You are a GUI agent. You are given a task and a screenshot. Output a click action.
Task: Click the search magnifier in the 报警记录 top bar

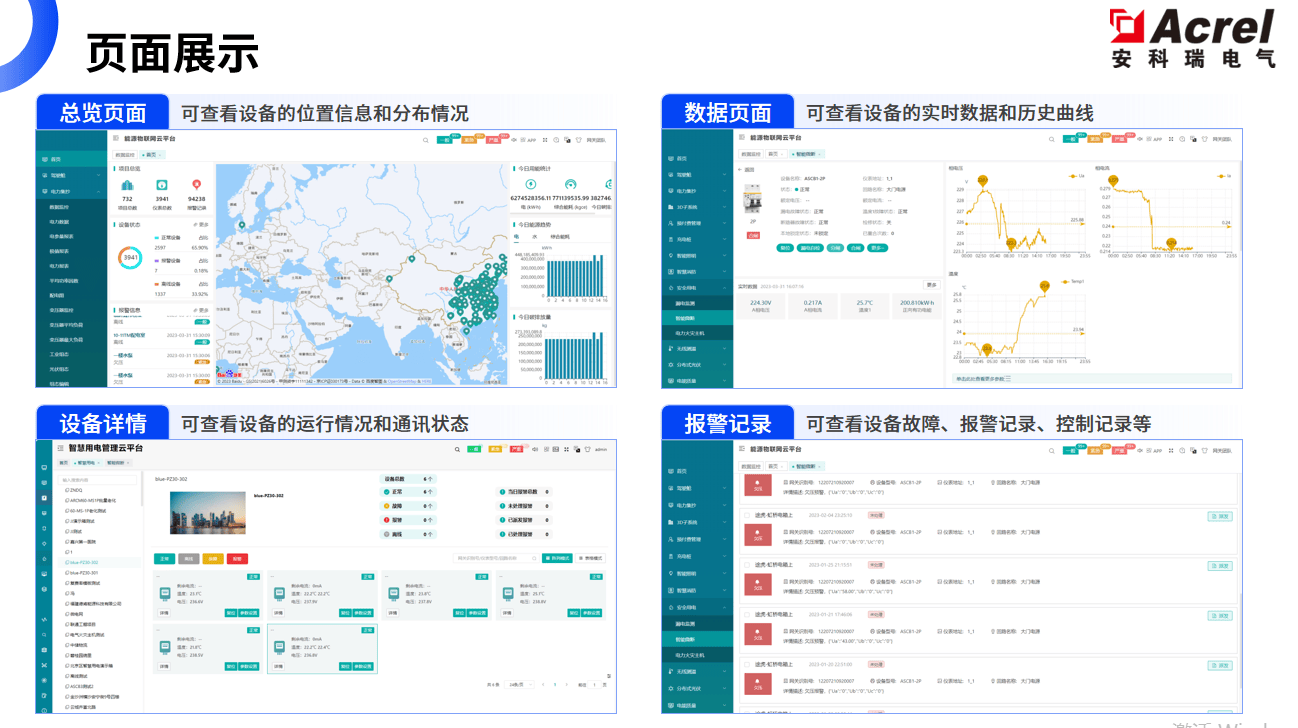(x=1050, y=451)
